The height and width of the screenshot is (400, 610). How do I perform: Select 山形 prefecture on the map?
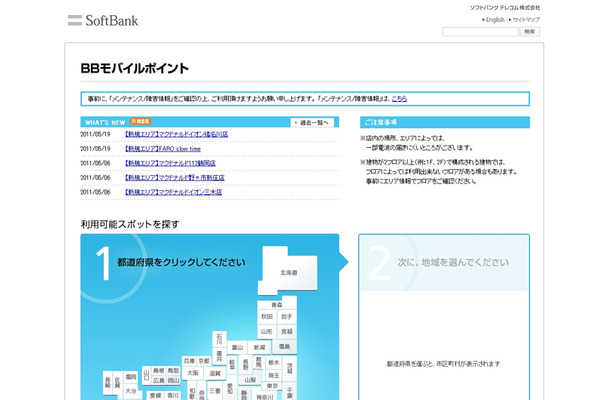point(267,332)
